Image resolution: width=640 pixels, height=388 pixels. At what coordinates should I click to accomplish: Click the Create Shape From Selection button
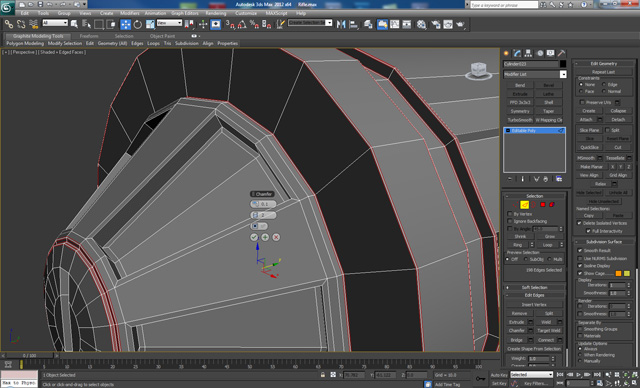click(x=534, y=349)
